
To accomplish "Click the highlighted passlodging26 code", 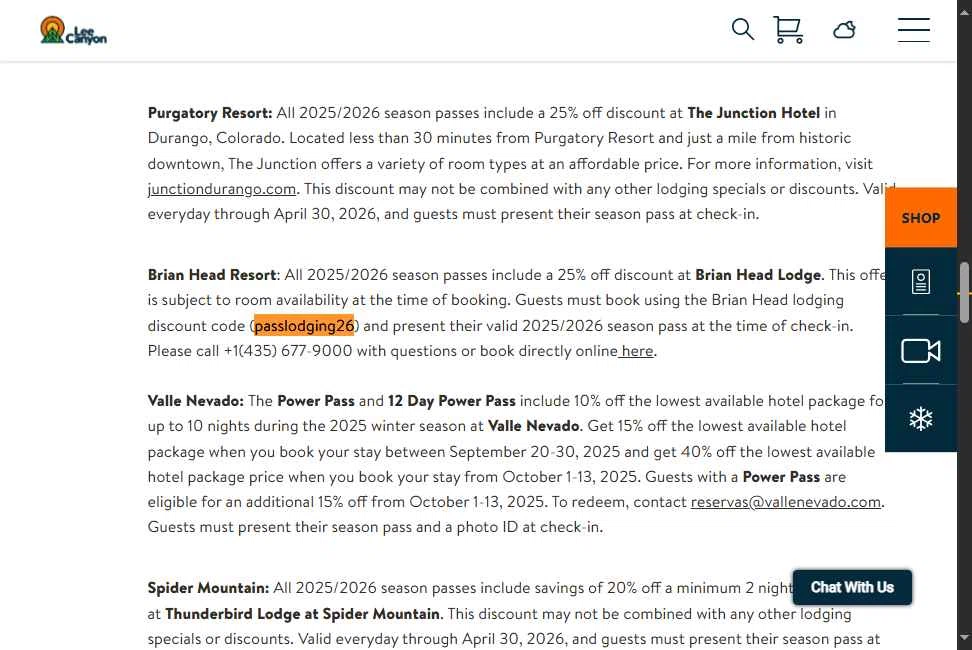I will pos(304,325).
